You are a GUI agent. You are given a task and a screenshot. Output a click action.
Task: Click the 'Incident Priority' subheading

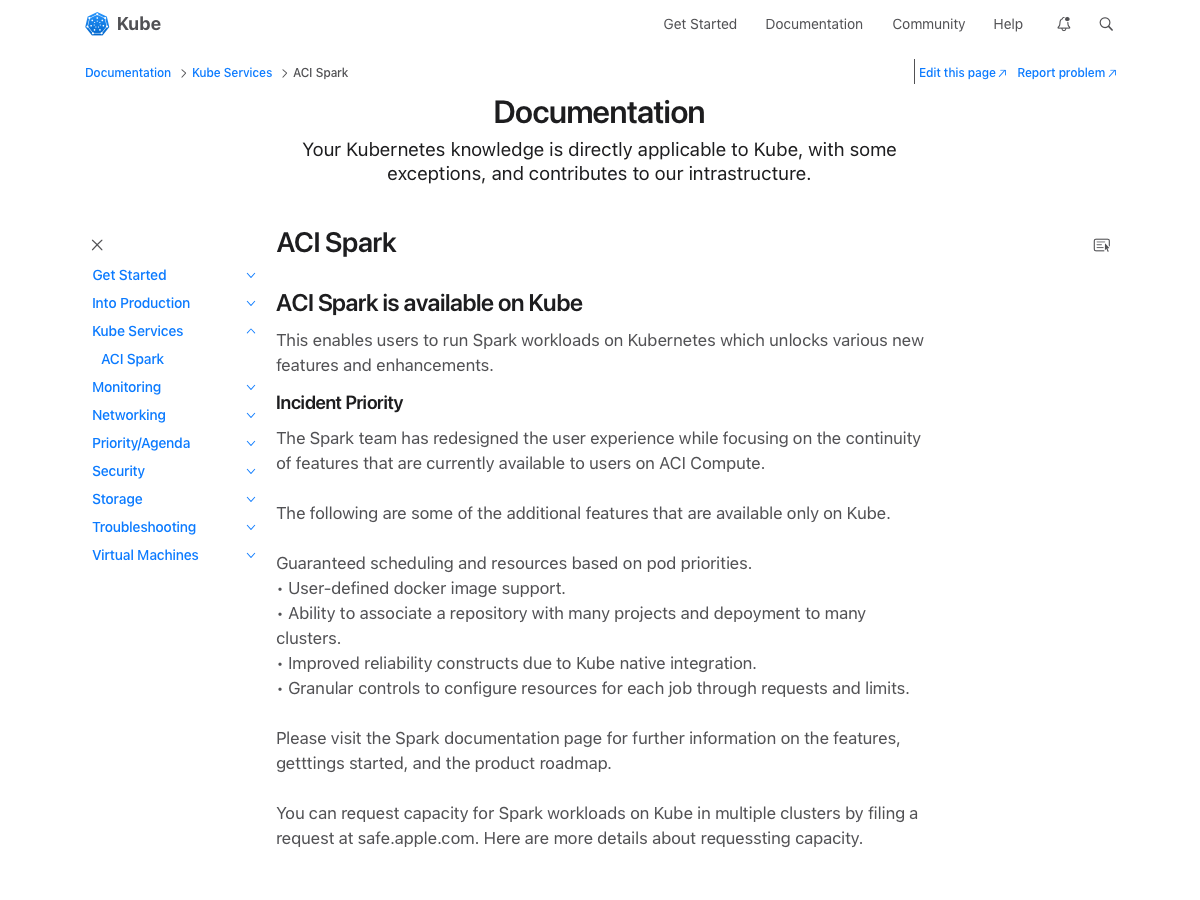point(339,403)
